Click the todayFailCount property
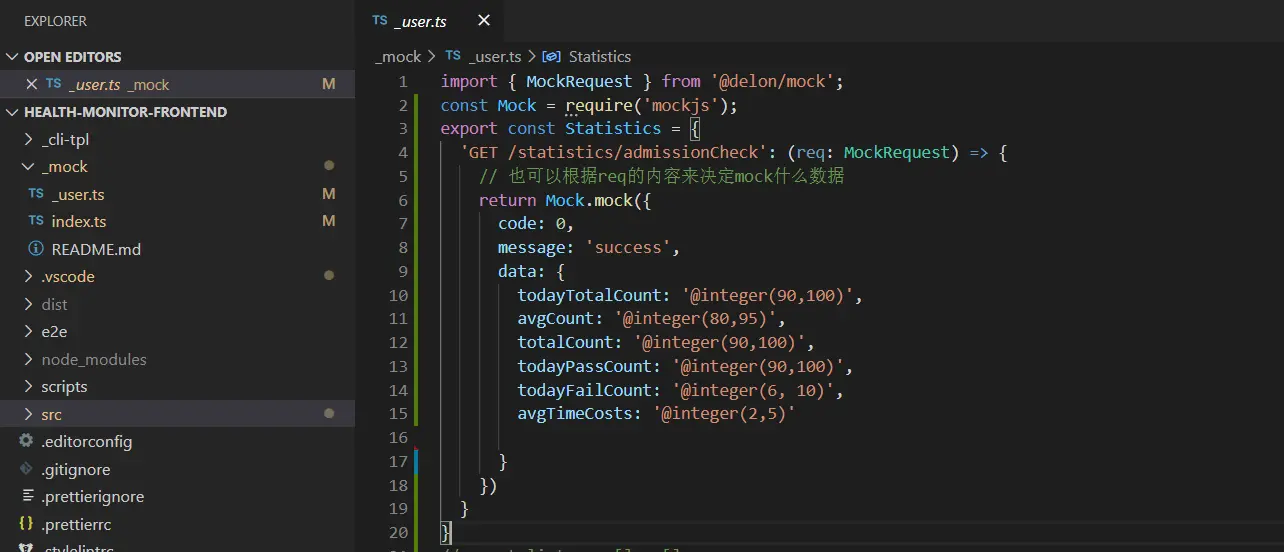Viewport: 1284px width, 552px height. click(585, 391)
